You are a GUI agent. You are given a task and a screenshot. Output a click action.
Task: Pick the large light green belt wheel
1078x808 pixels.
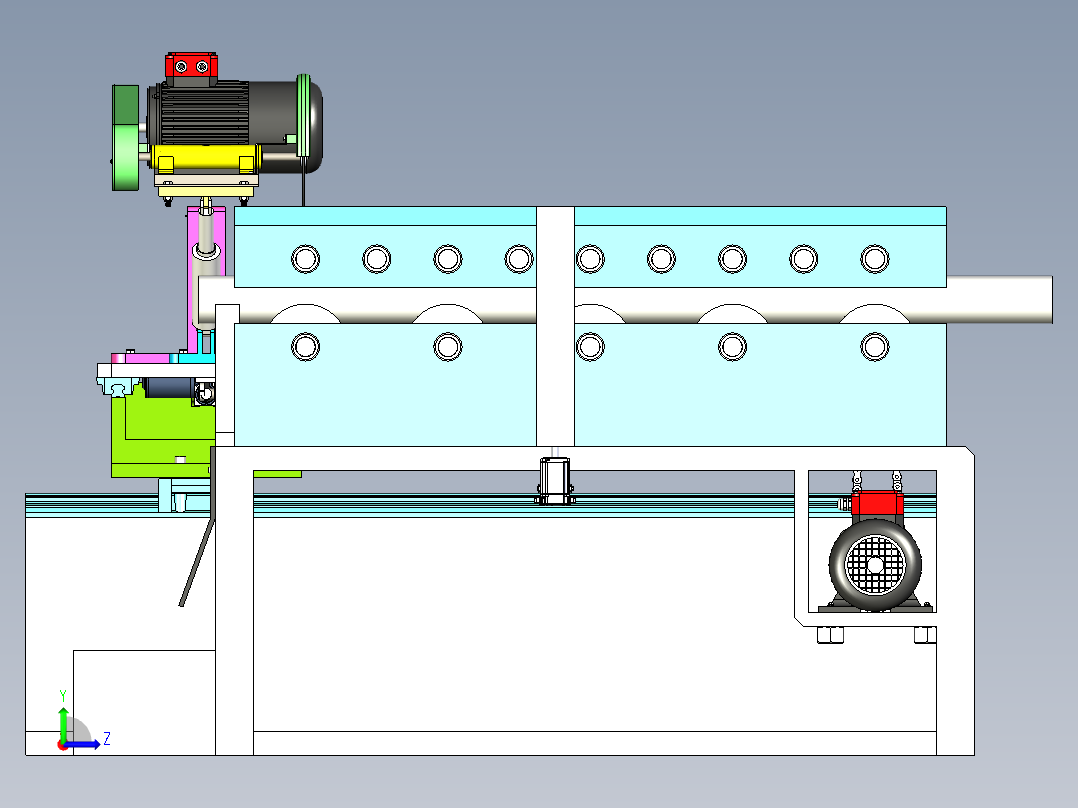(126, 157)
